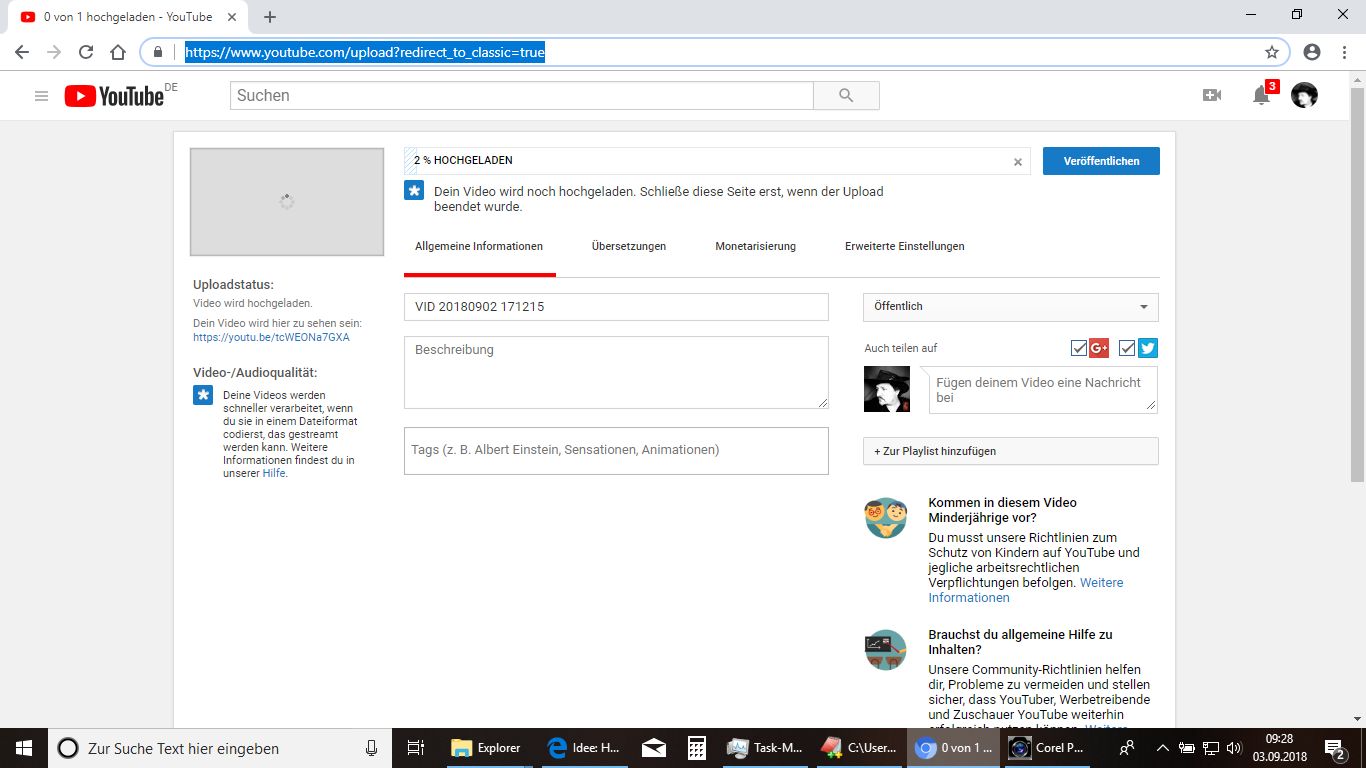The height and width of the screenshot is (768, 1366).
Task: Click '+ Zur Playlist hinzufügen'
Action: tap(1010, 451)
